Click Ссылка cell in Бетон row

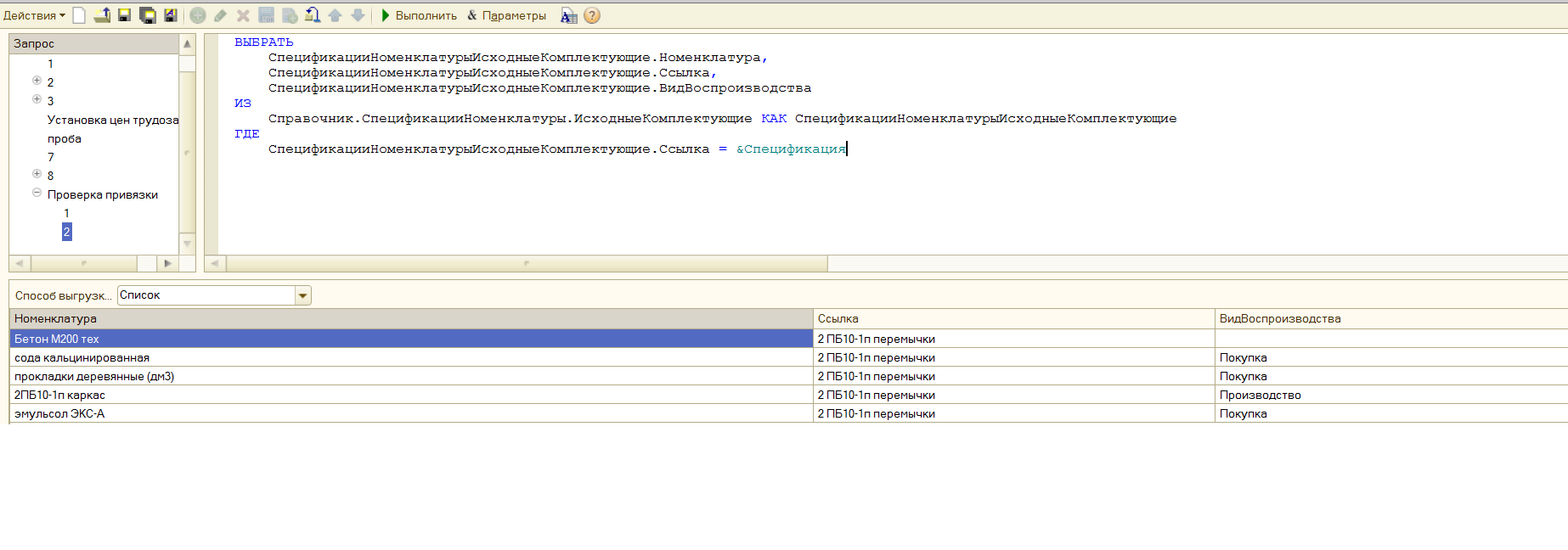(x=1014, y=339)
